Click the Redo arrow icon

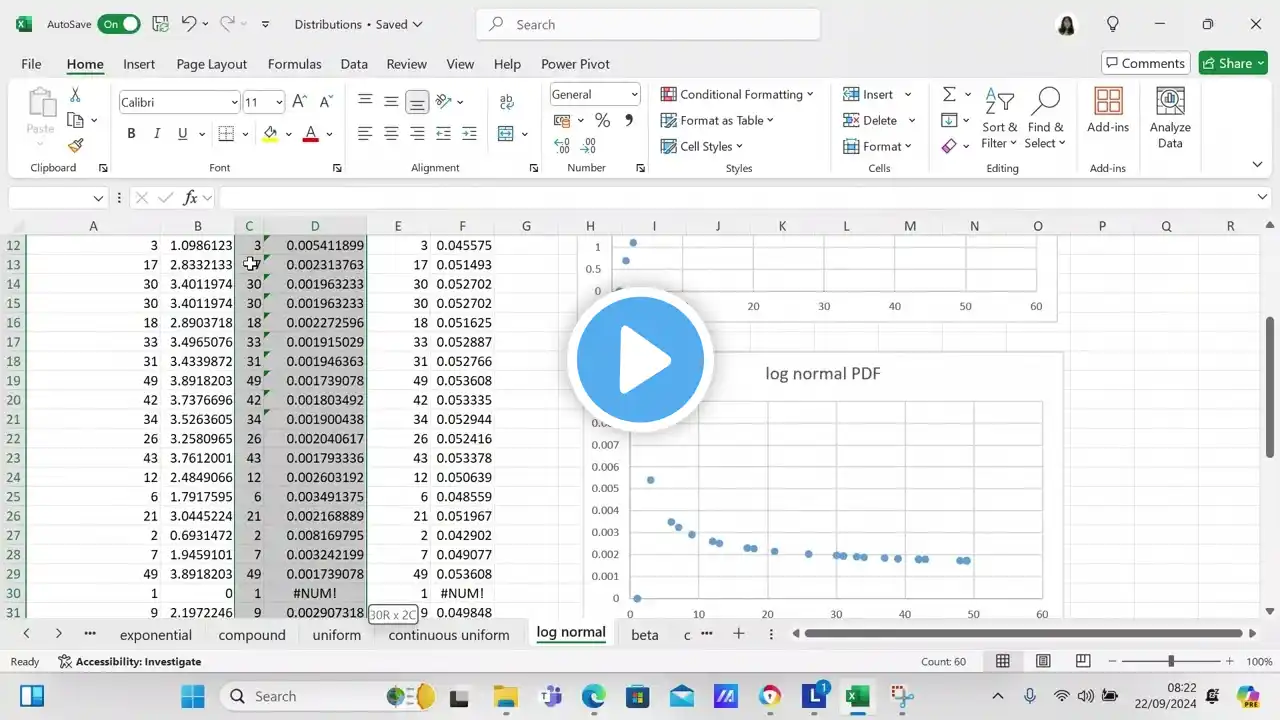(227, 24)
